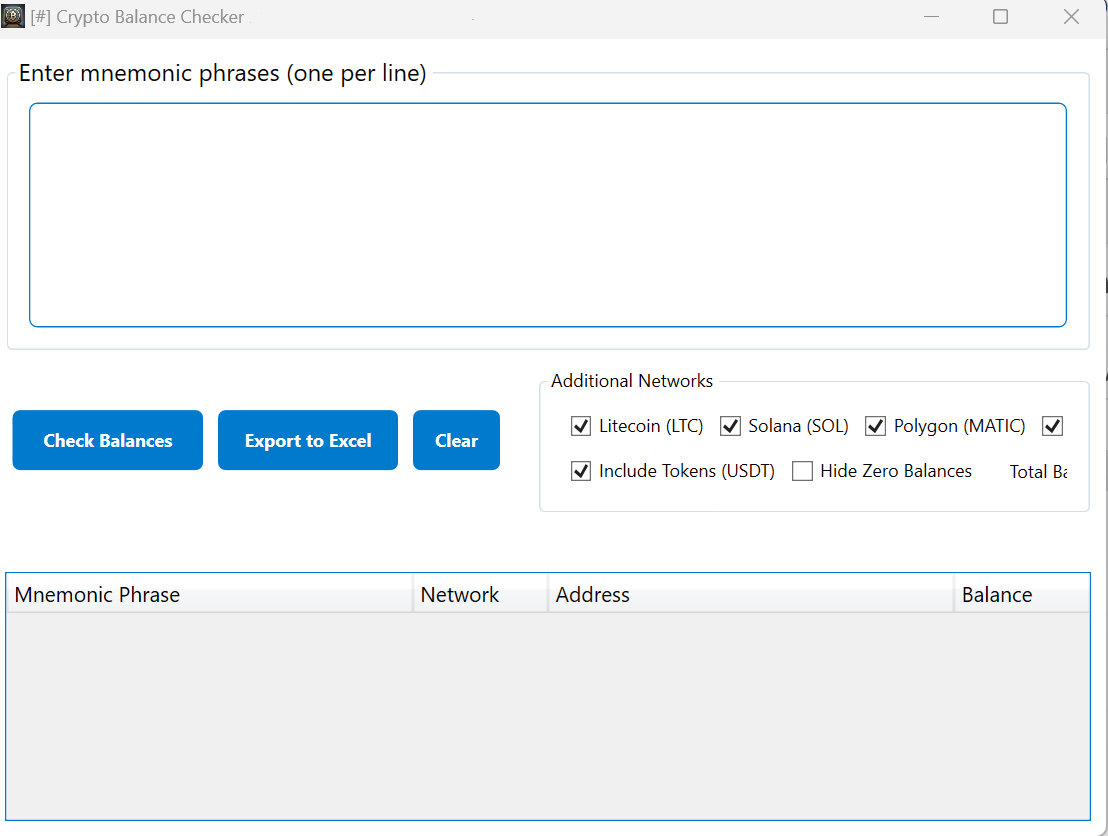Enable Hide Zero Balances
1108x836 pixels.
pyautogui.click(x=802, y=471)
